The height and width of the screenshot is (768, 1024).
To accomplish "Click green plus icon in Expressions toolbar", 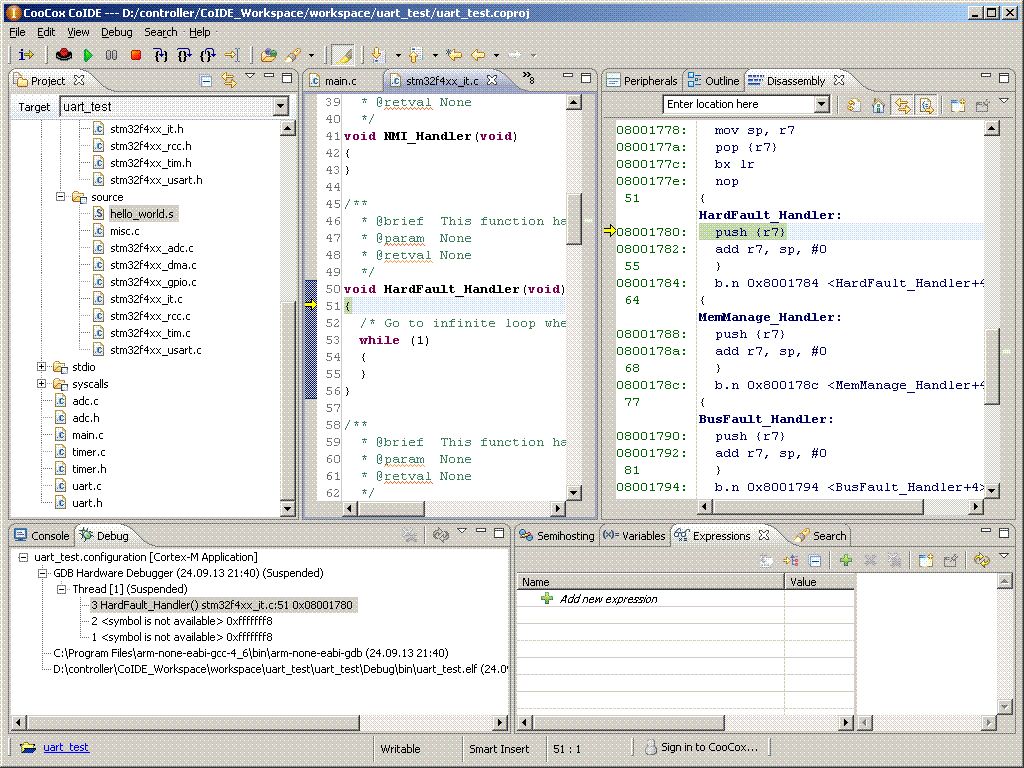I will point(845,561).
